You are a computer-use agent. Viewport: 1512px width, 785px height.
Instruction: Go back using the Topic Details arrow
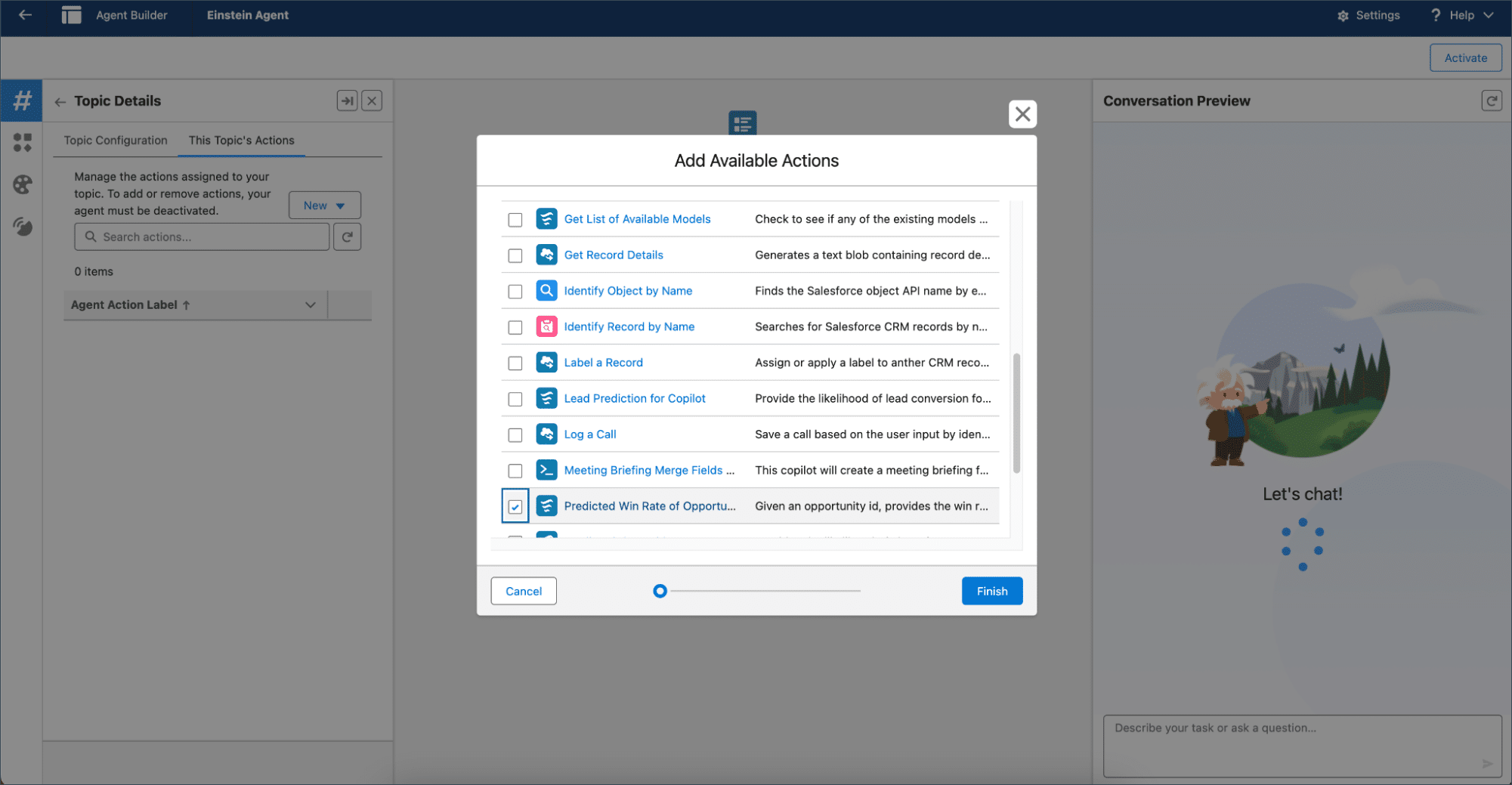click(x=60, y=101)
